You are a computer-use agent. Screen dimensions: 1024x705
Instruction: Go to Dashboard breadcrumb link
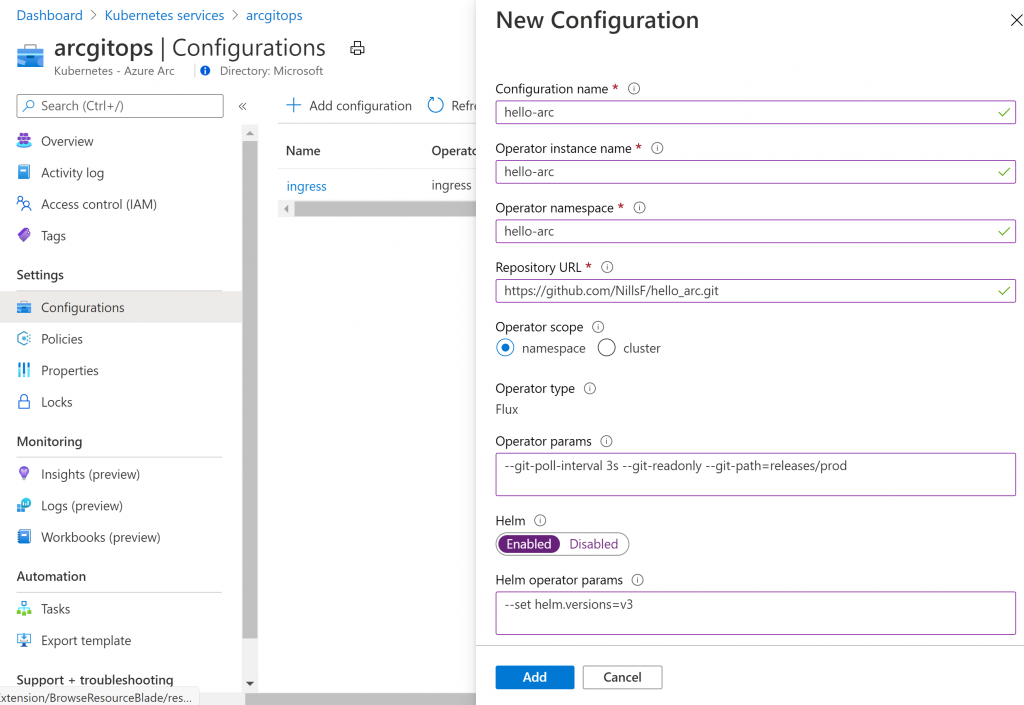50,15
